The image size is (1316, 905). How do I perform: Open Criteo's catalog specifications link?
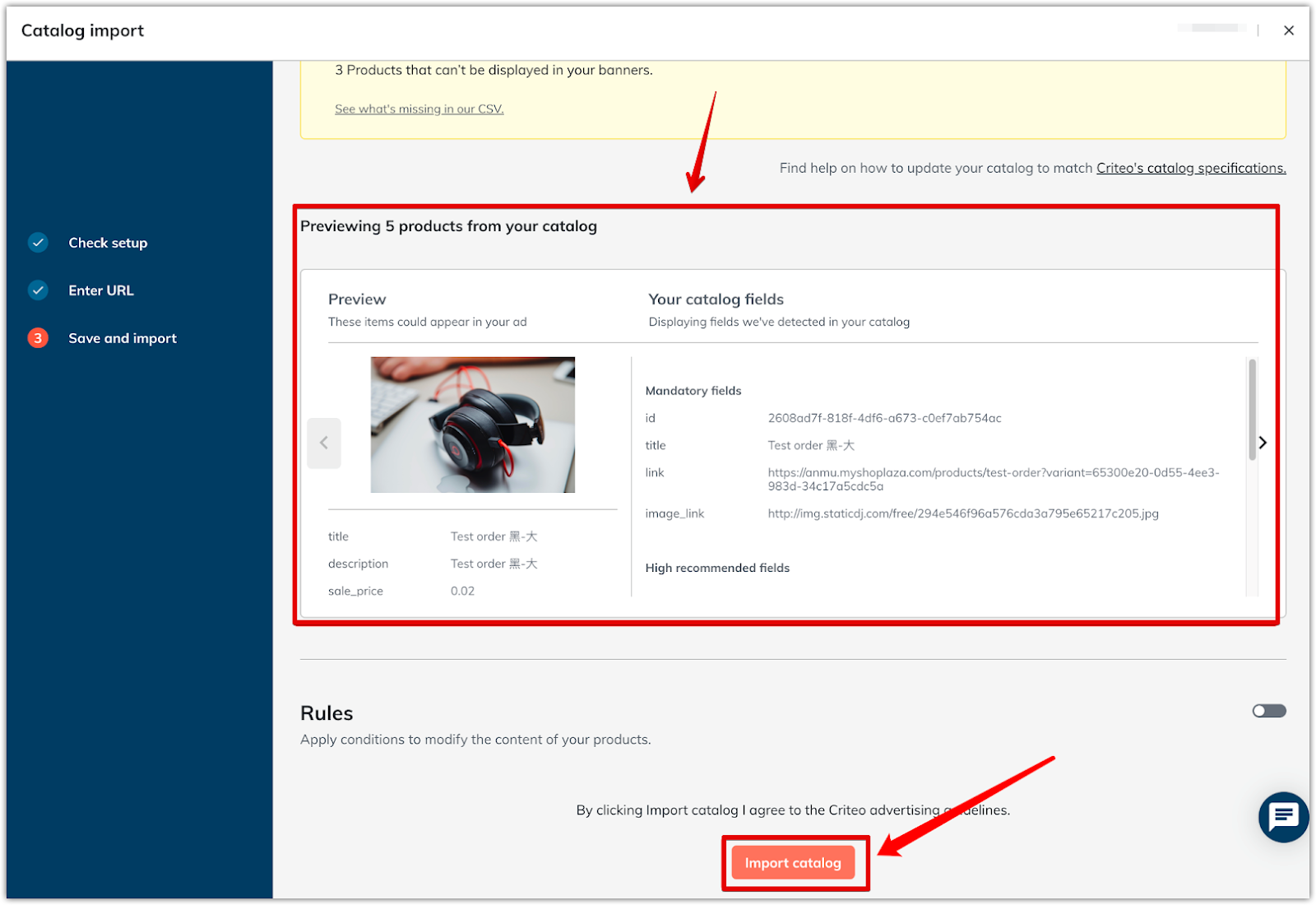coord(1191,168)
